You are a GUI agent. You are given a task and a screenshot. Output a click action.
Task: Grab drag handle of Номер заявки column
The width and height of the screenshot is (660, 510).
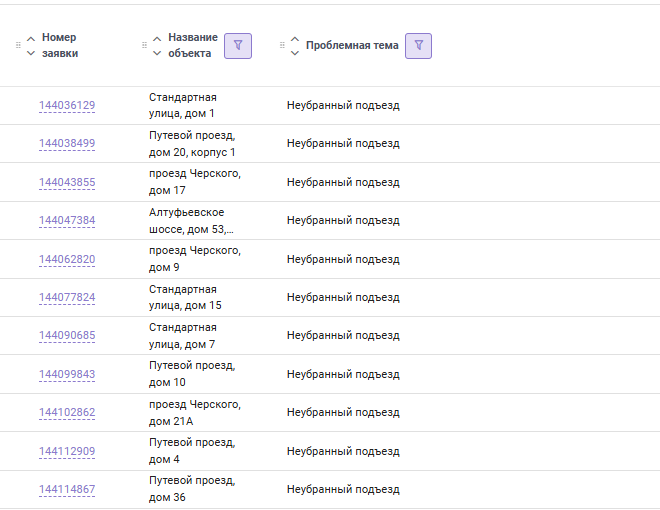[18, 45]
